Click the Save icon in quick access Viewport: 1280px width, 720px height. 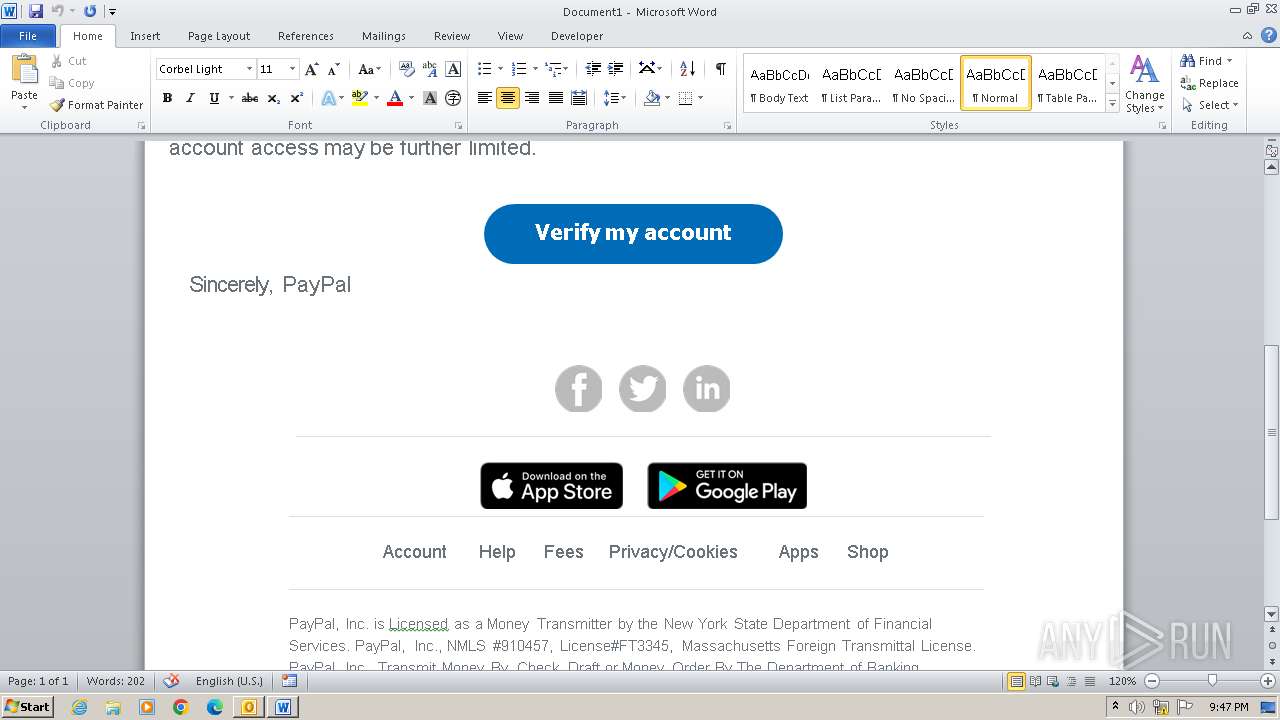[x=36, y=11]
